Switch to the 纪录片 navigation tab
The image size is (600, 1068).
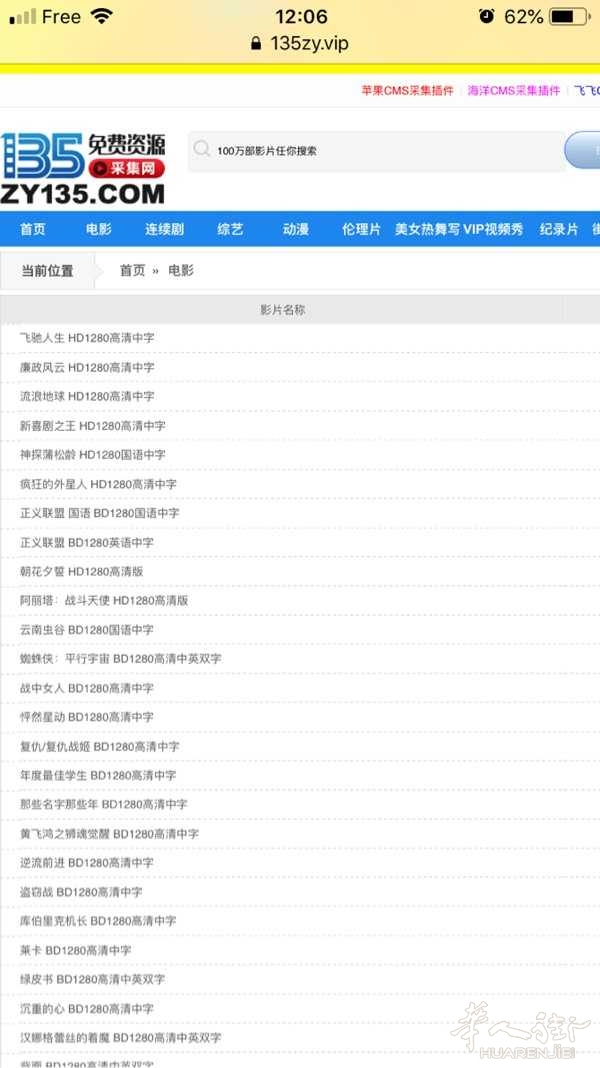click(x=559, y=230)
